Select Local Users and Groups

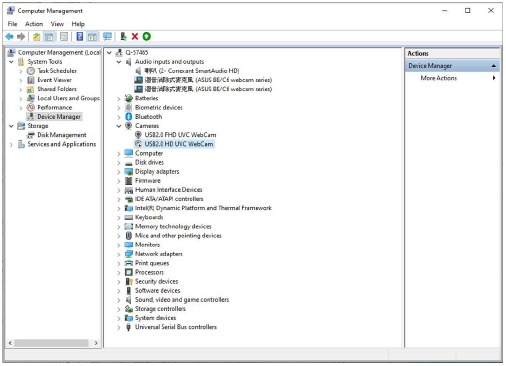point(68,98)
